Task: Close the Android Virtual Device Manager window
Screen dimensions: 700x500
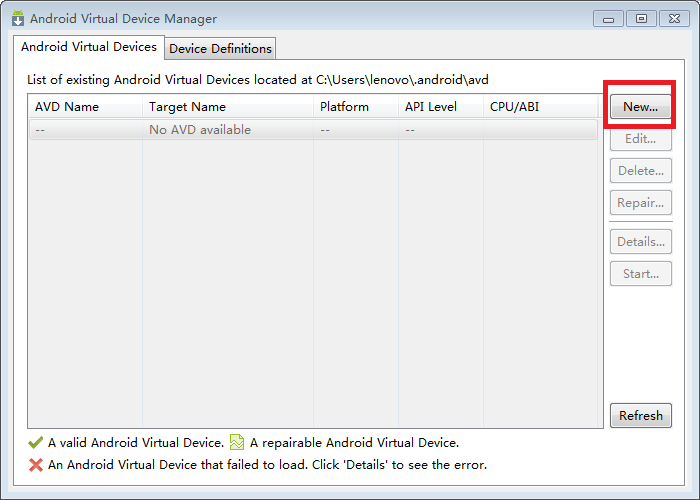Action: click(x=675, y=19)
